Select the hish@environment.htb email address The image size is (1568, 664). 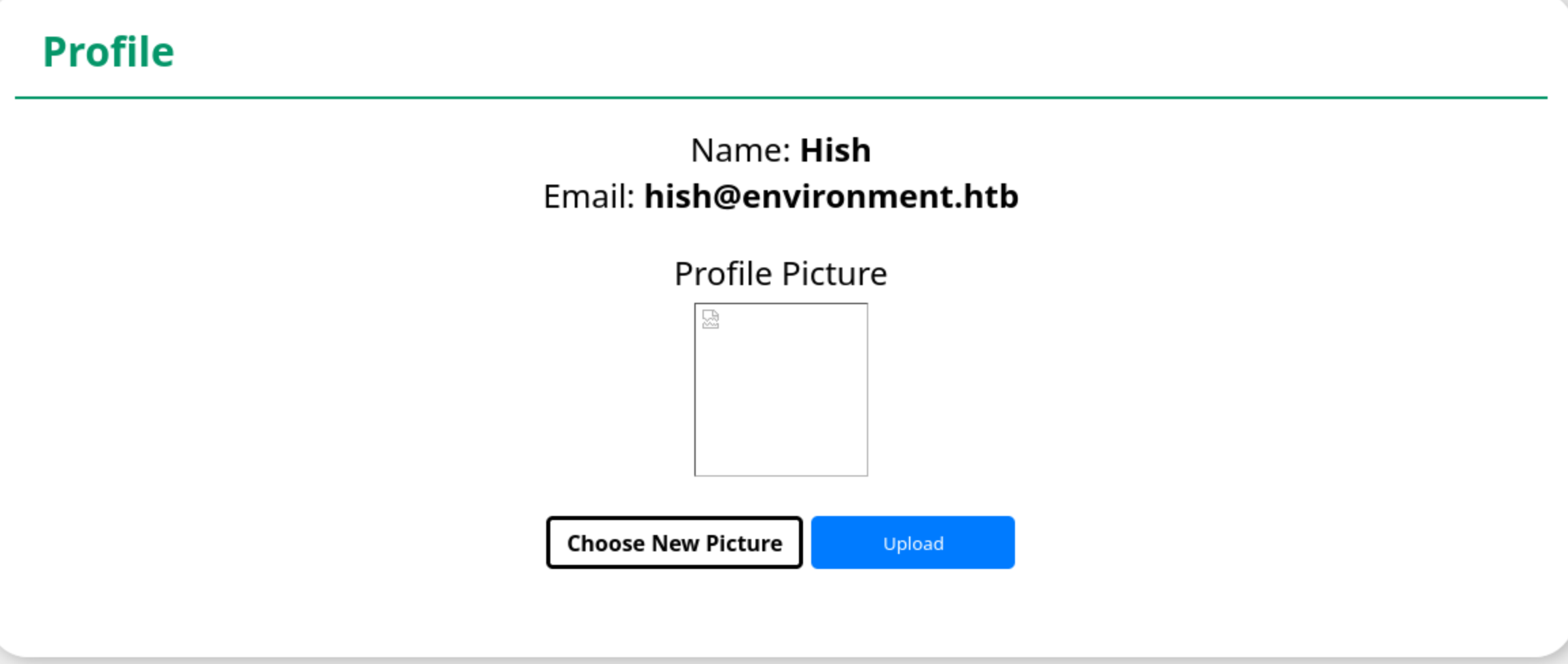click(x=831, y=197)
